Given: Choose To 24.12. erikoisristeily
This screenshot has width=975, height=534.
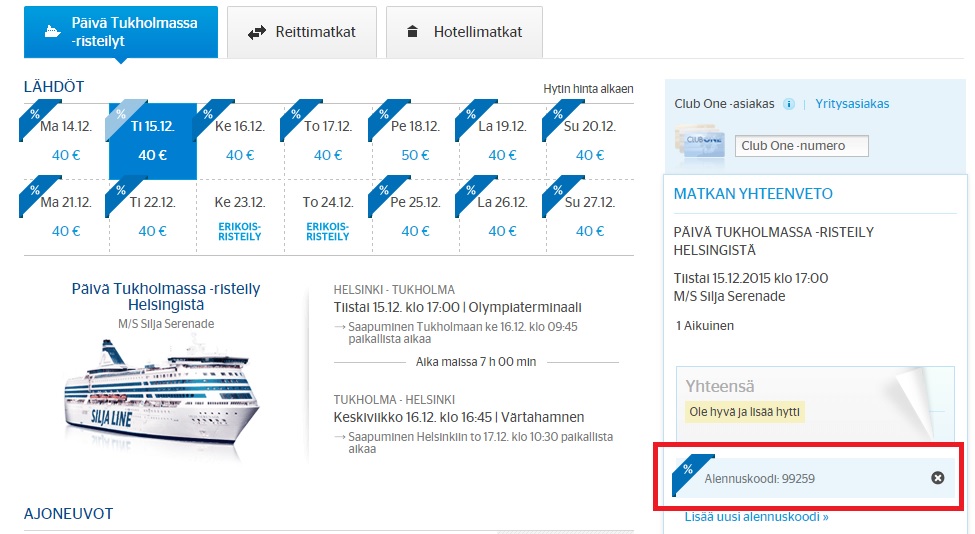Looking at the screenshot, I should pos(328,216).
